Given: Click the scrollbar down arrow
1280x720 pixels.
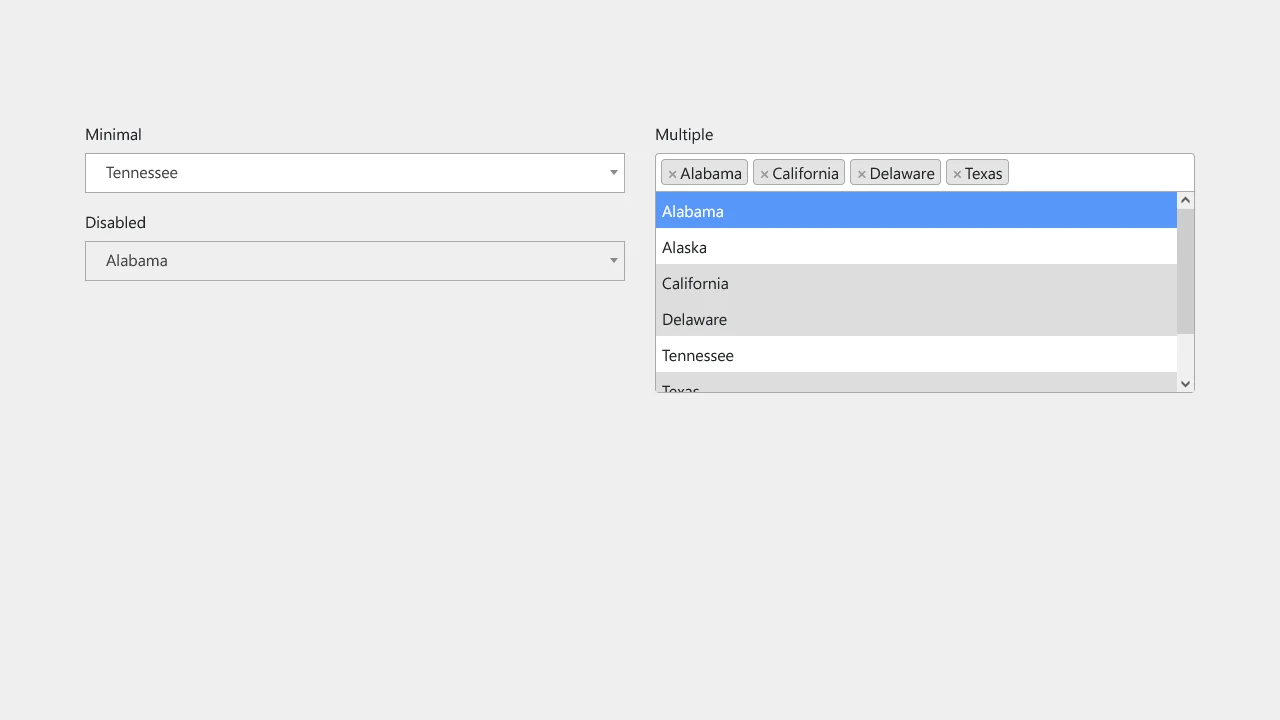Looking at the screenshot, I should (1185, 383).
